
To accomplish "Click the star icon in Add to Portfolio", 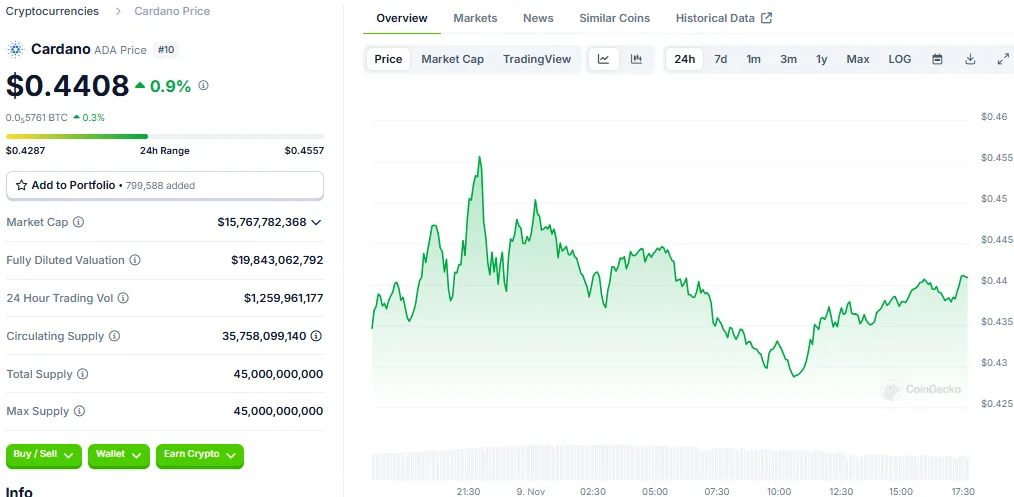I will tap(21, 185).
